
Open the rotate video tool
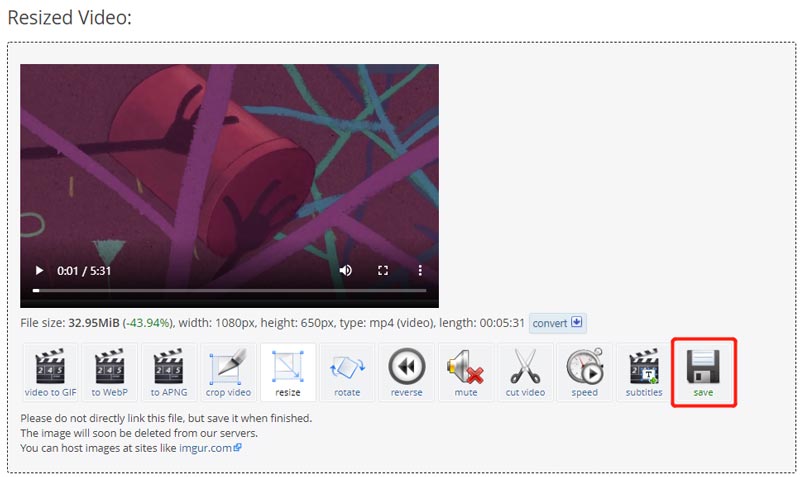(x=347, y=372)
